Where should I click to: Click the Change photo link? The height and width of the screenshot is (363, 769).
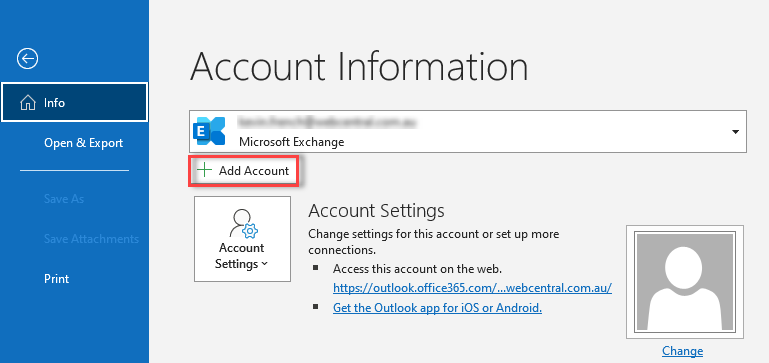(x=682, y=351)
